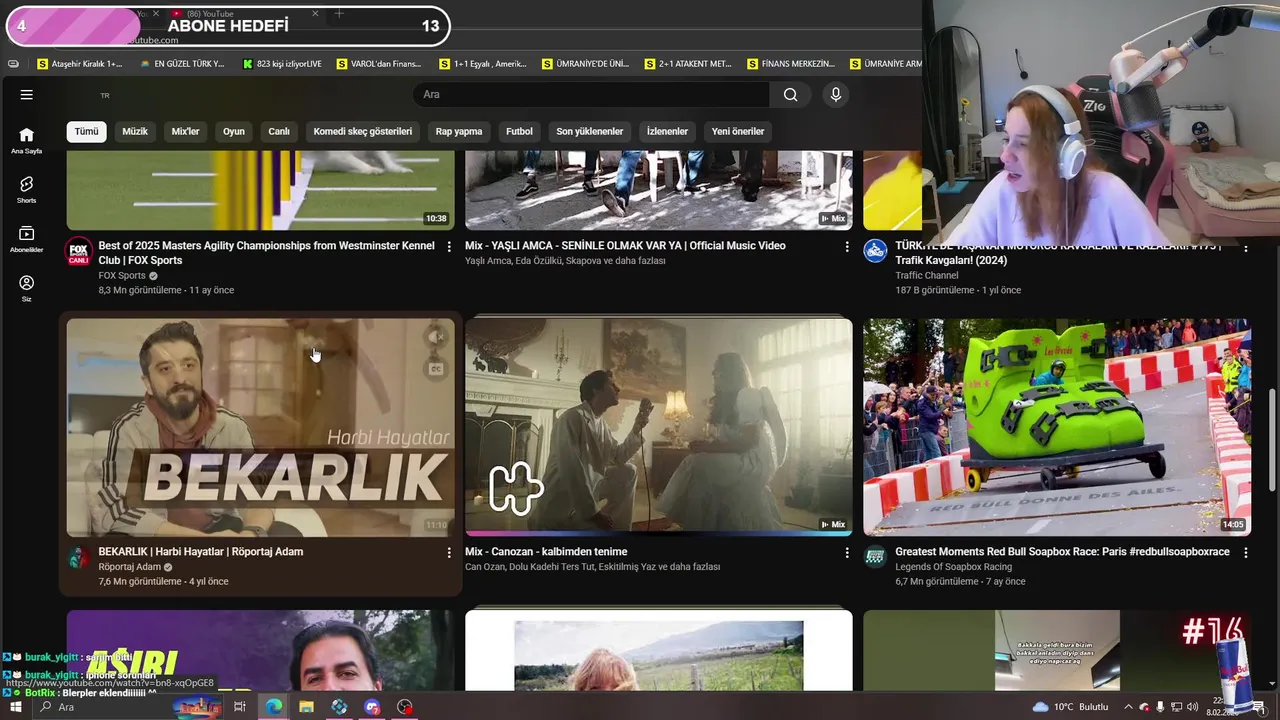Select the Futbol filter chip
The height and width of the screenshot is (720, 1280).
(519, 131)
